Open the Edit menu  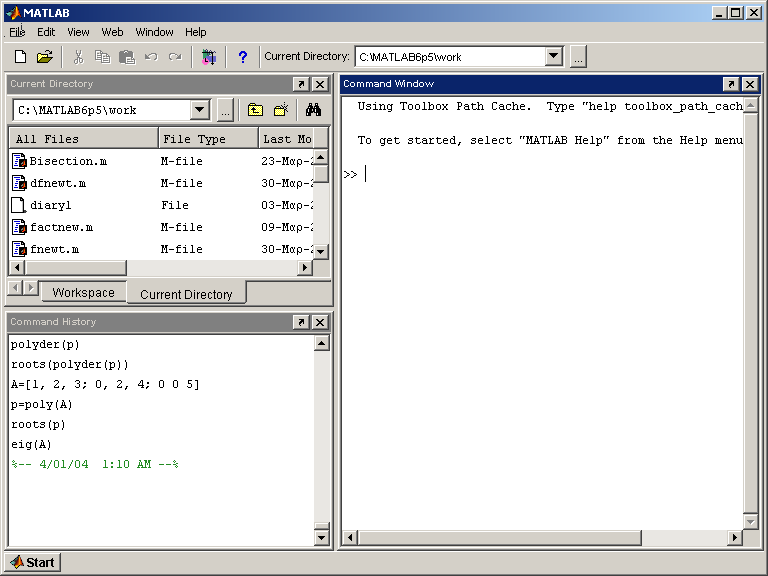(x=46, y=32)
